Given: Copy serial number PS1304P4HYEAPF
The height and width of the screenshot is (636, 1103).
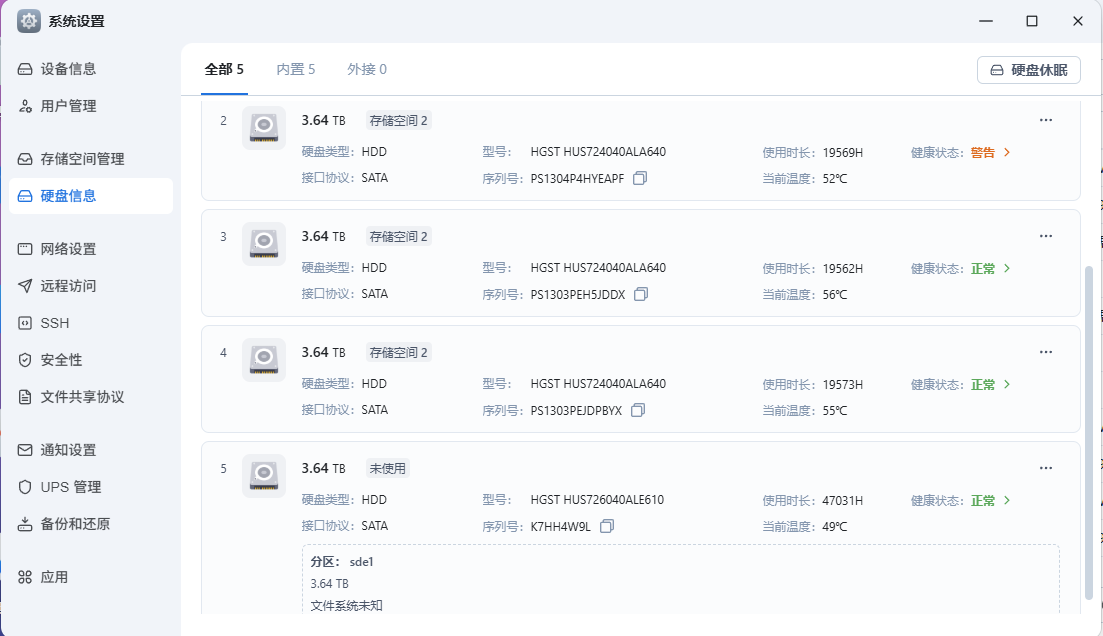Looking at the screenshot, I should click(640, 178).
